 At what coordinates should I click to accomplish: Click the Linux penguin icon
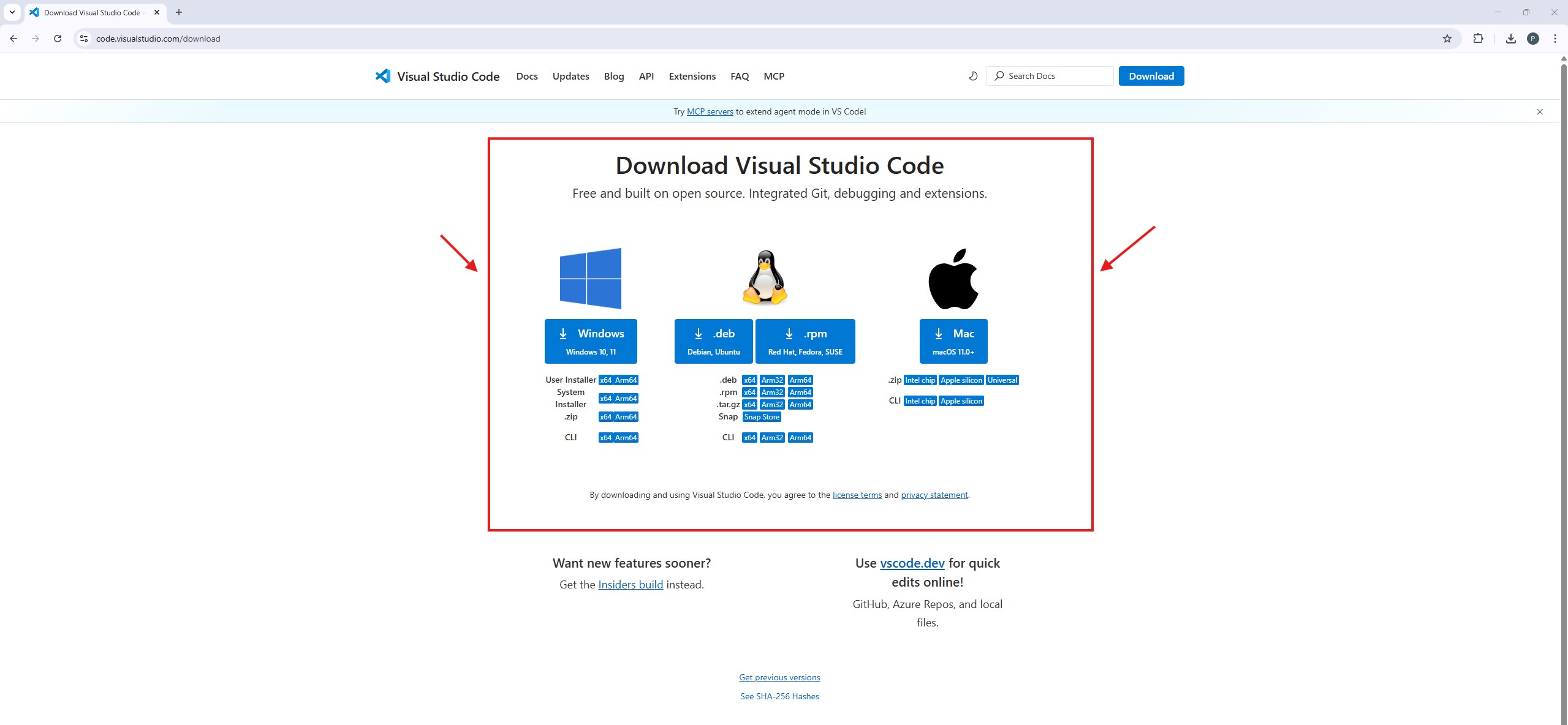765,277
